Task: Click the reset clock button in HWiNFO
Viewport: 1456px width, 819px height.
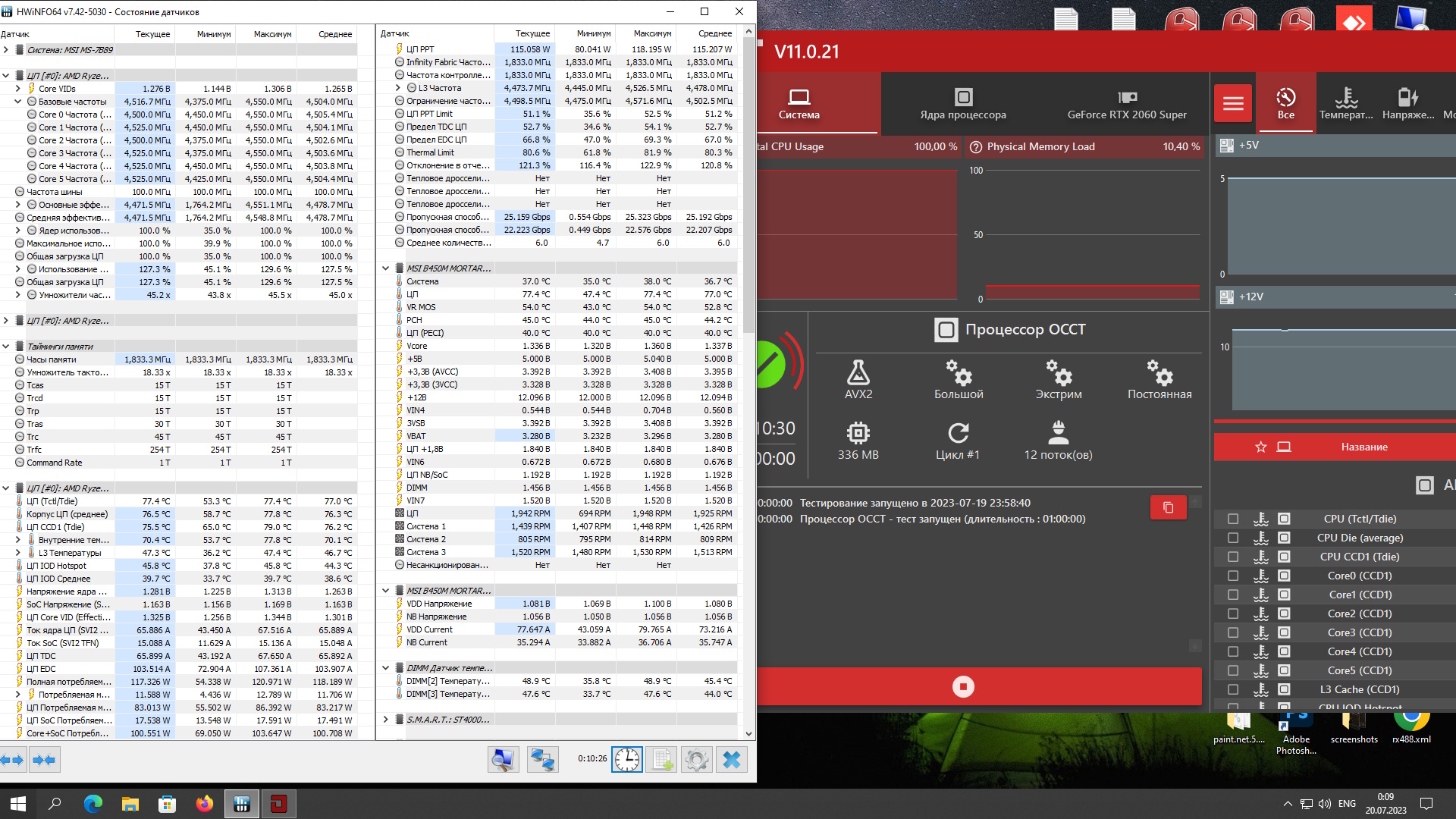Action: [x=627, y=759]
